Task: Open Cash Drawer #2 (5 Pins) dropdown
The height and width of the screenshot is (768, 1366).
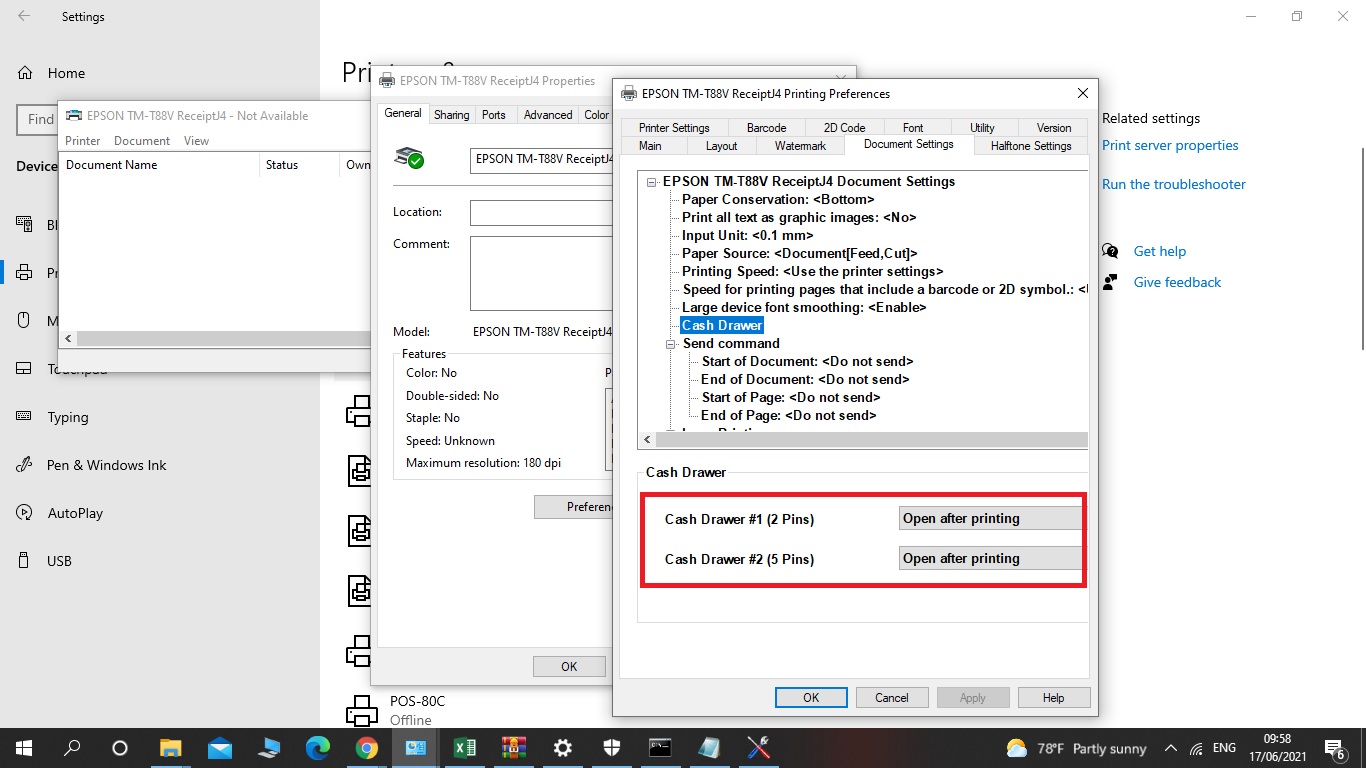Action: [x=990, y=558]
